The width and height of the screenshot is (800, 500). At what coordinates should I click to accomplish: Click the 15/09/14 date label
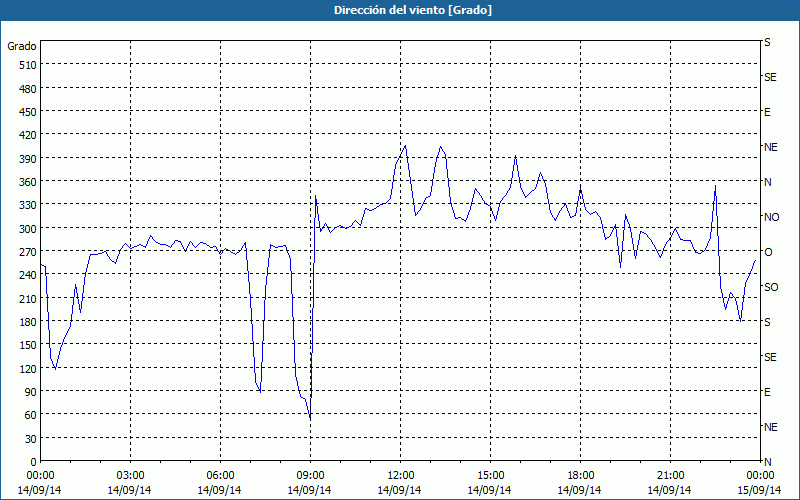pyautogui.click(x=760, y=490)
